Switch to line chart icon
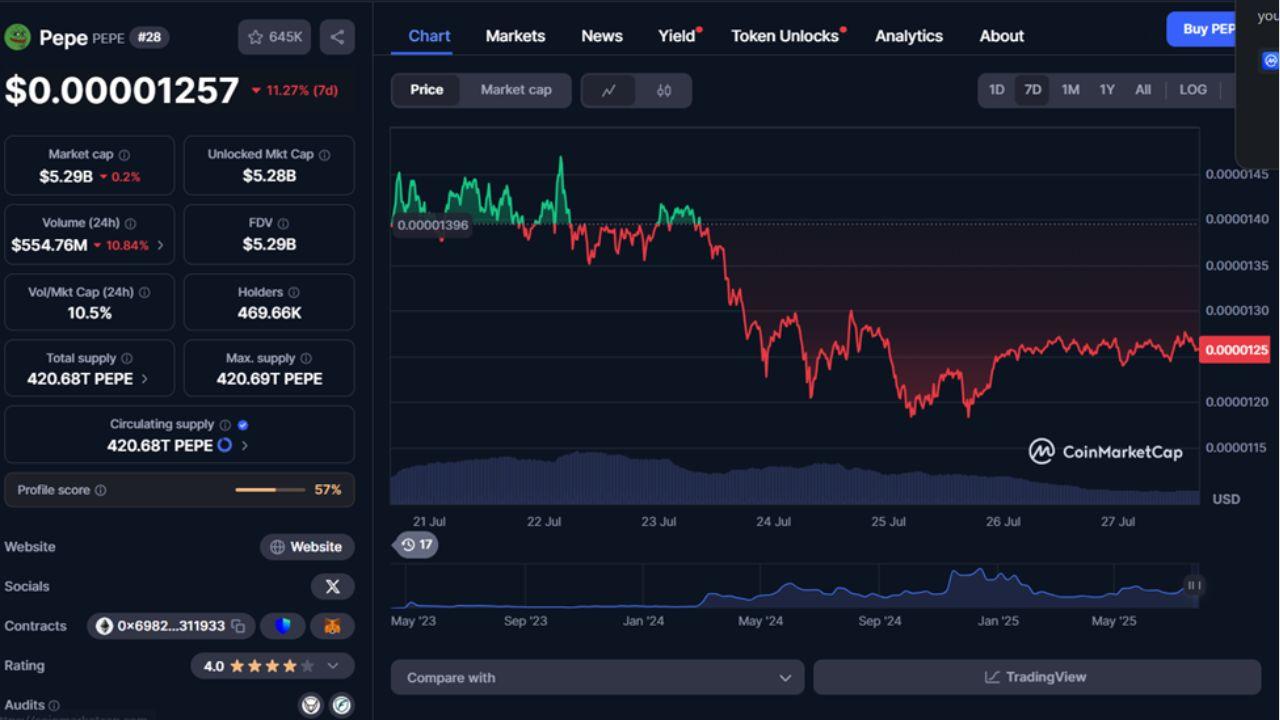 (609, 90)
